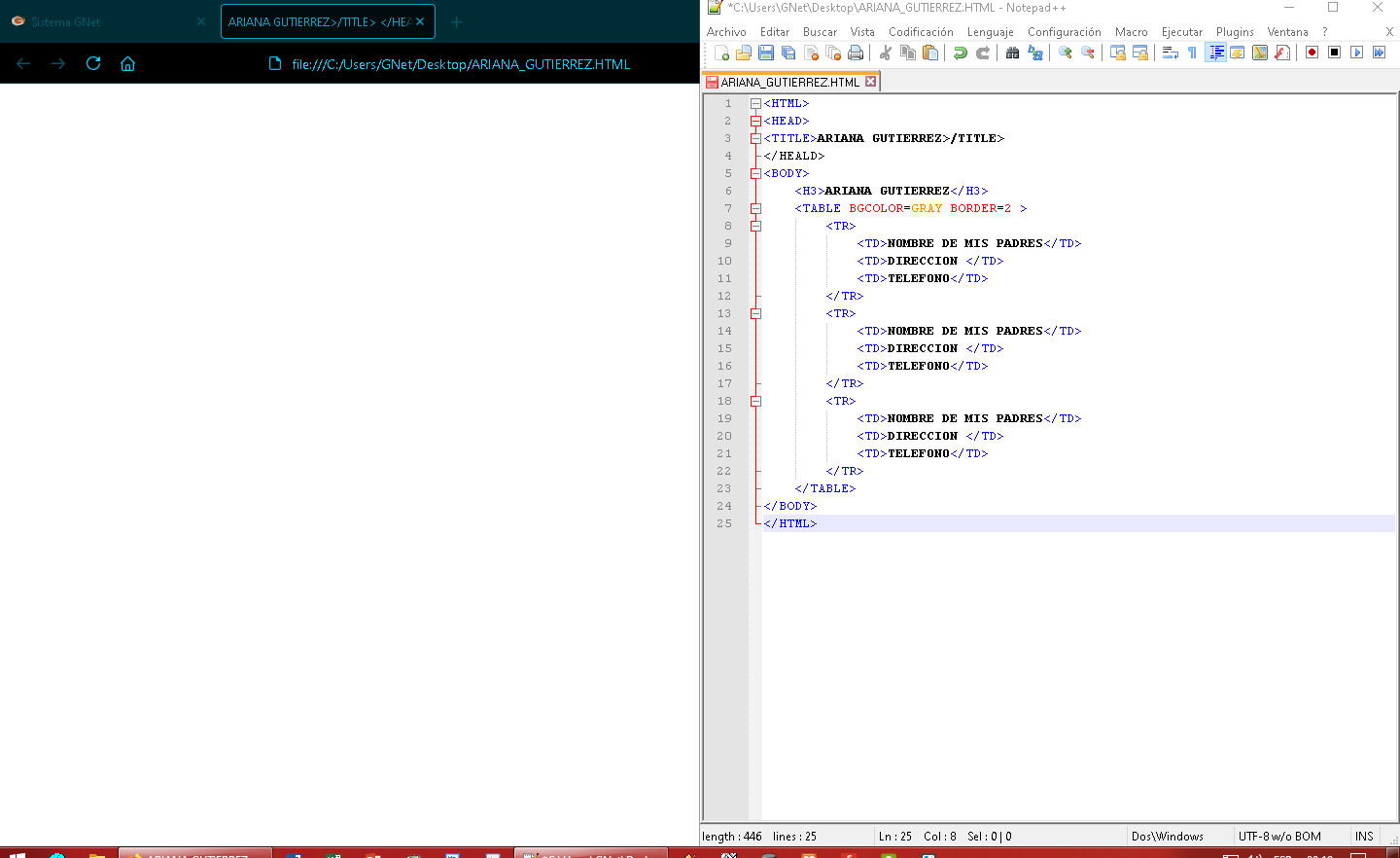Open the Document Map panel
Screen dimensions: 1400x858
(1260, 53)
